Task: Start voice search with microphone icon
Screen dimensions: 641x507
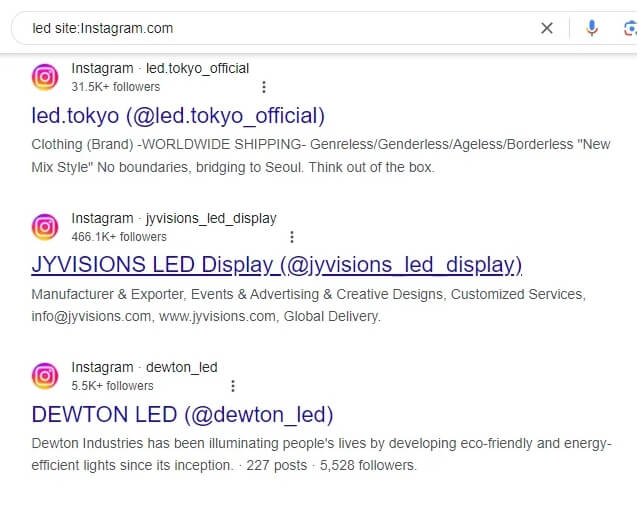Action: 592,28
